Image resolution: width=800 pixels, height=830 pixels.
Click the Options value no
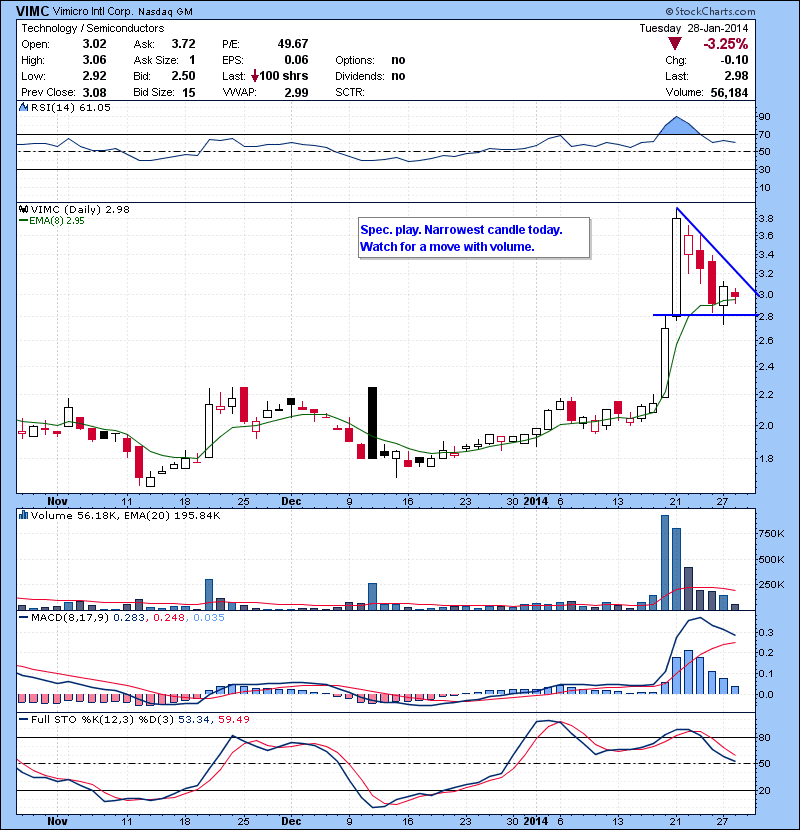click(x=398, y=60)
